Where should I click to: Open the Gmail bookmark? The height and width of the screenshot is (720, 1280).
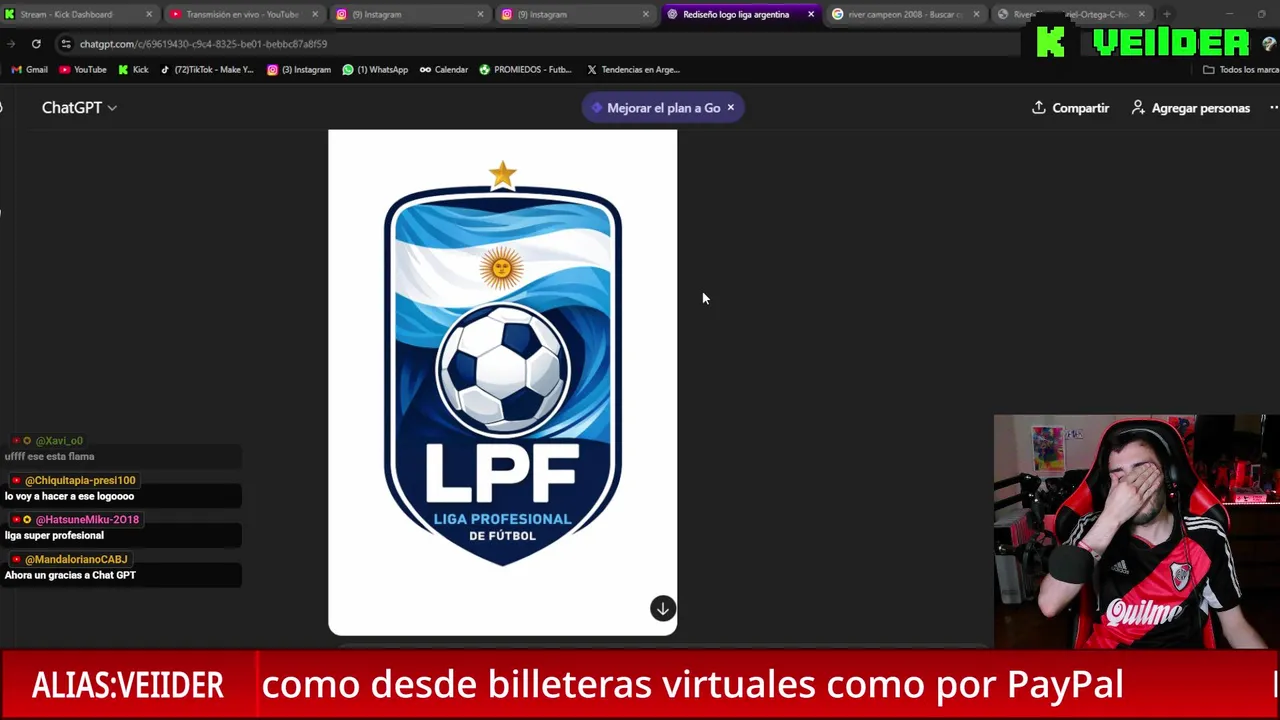point(29,70)
